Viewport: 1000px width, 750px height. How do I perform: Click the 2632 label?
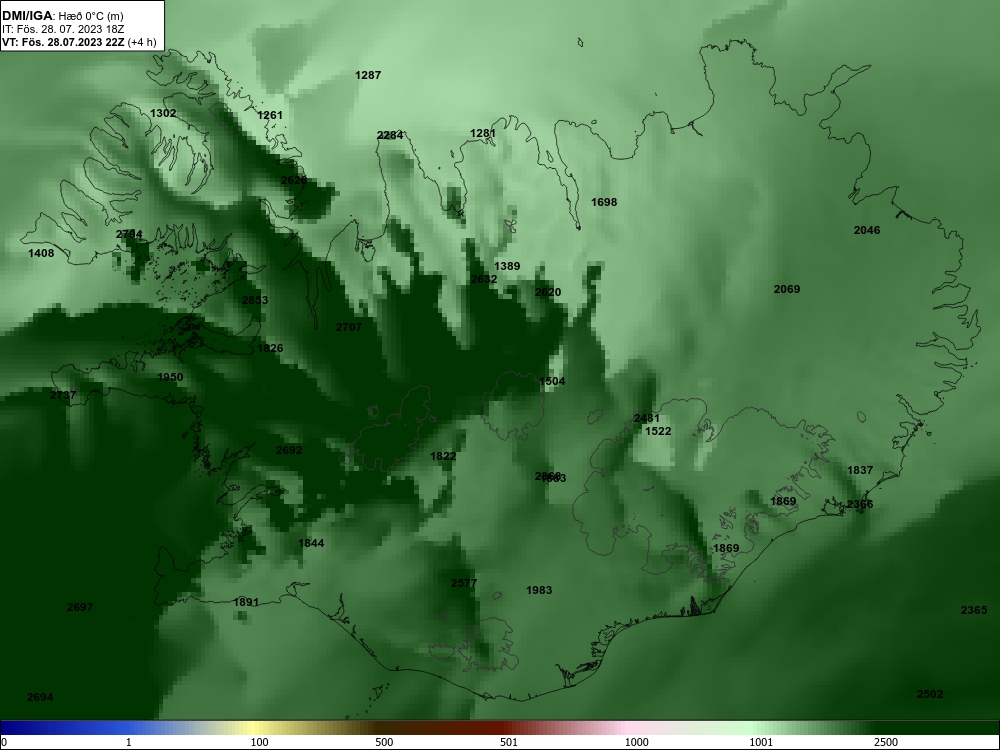pyautogui.click(x=484, y=279)
